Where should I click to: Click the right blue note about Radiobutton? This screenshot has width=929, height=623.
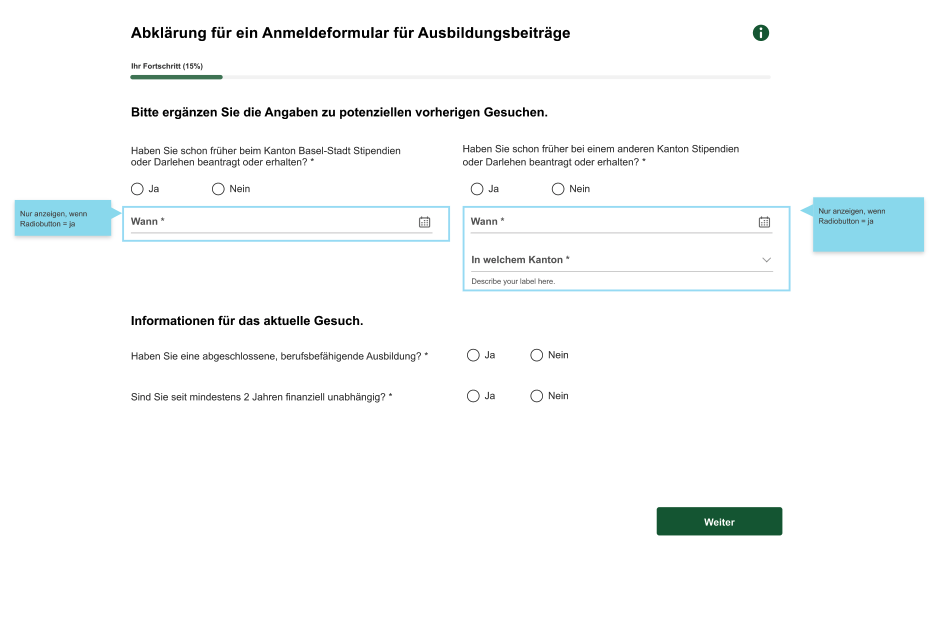pos(868,224)
